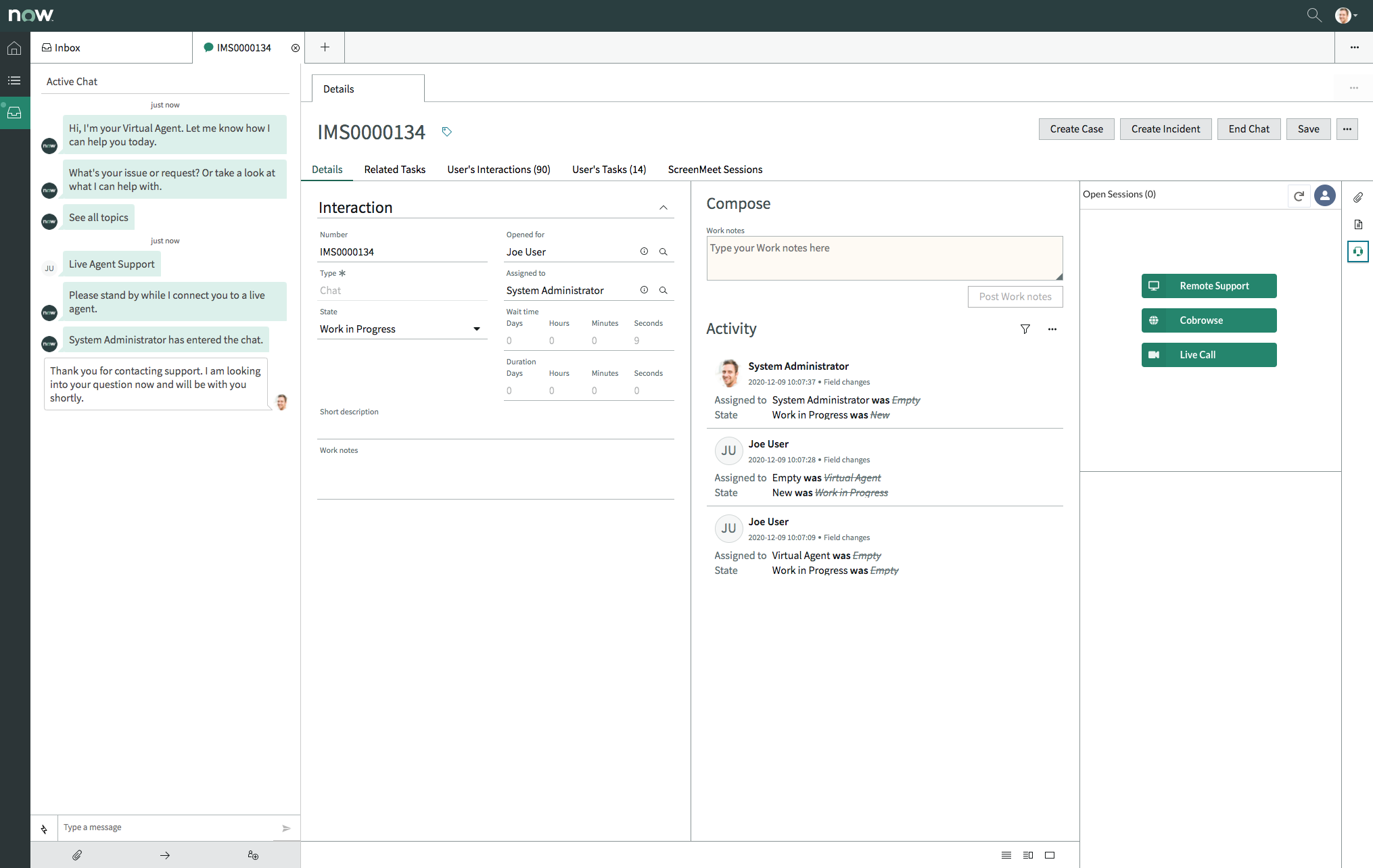This screenshot has width=1373, height=868.
Task: Look up Opened for user with magnifier
Action: [x=664, y=252]
